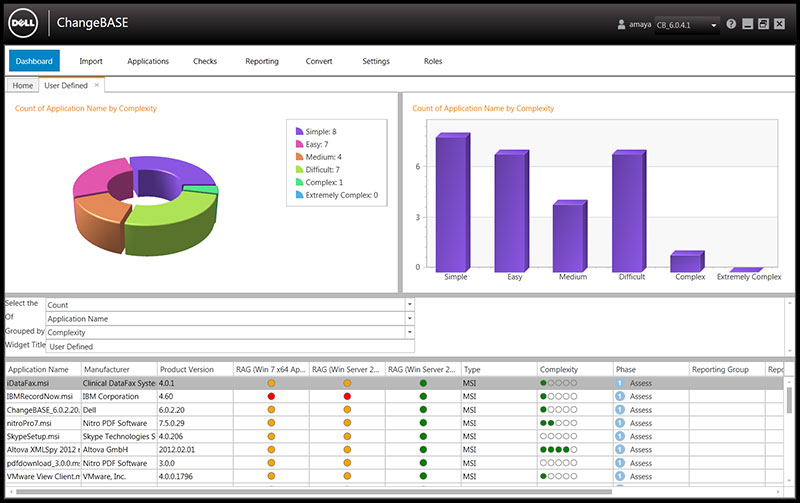Viewport: 800px width, 503px height.
Task: Click the Assess phase icon for SkypeSetup.msi
Action: (x=620, y=436)
